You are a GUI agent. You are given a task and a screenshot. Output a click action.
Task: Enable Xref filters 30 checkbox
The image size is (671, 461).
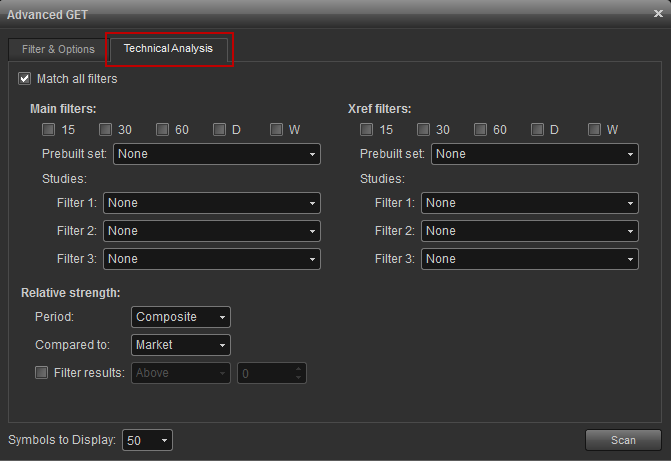point(424,129)
